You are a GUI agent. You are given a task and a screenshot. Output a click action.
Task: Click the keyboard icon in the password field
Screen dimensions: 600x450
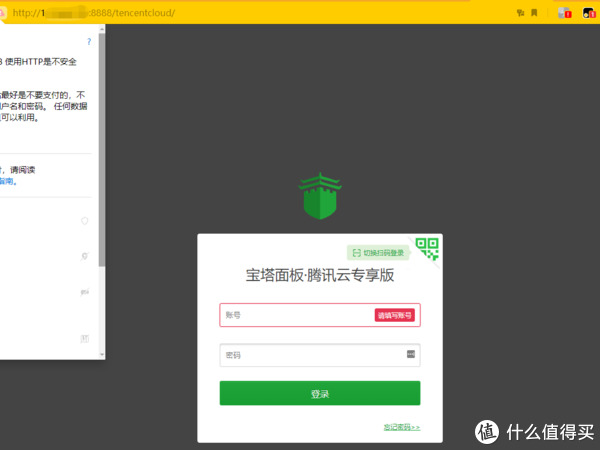(x=411, y=354)
